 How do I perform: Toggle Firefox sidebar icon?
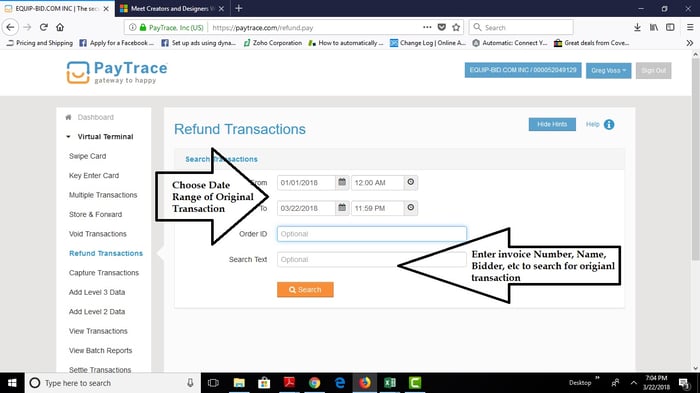click(x=670, y=27)
